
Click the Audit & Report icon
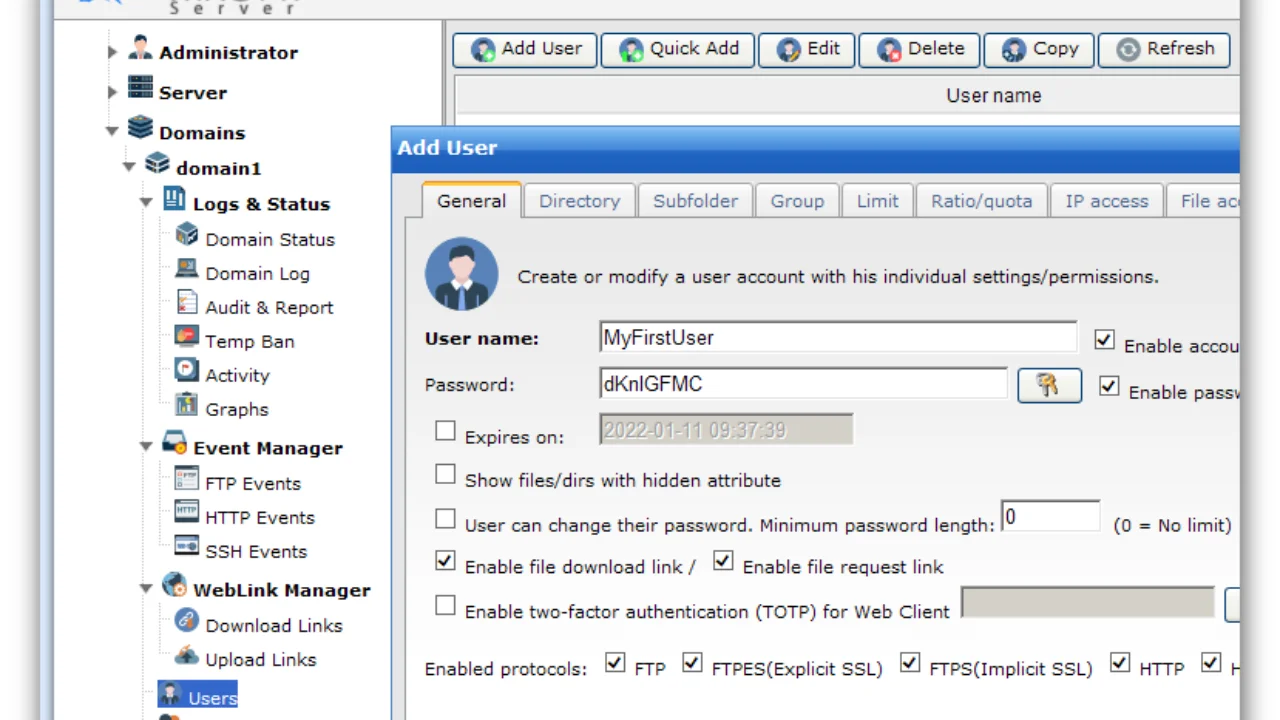click(x=187, y=303)
